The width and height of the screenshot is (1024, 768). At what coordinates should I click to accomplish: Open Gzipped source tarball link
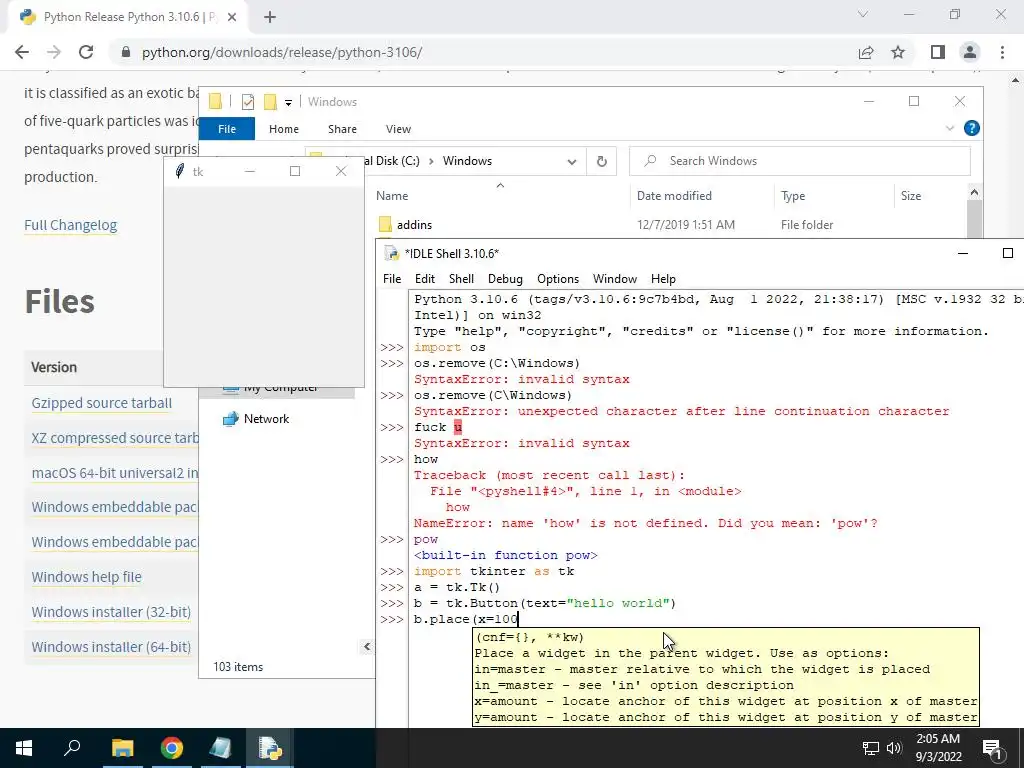(x=102, y=403)
